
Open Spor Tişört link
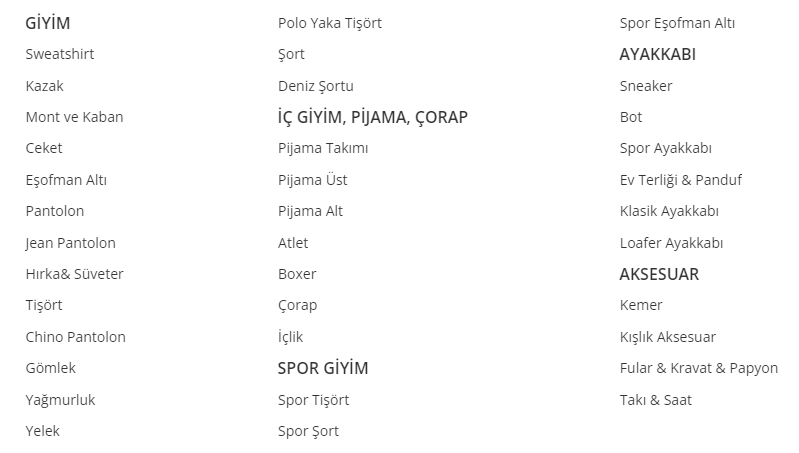(x=314, y=400)
